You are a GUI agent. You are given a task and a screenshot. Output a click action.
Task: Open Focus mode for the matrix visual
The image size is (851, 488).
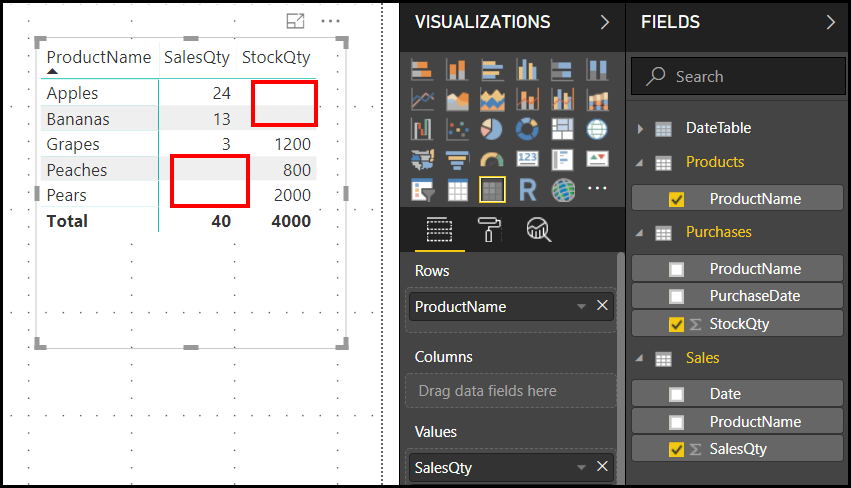(x=295, y=21)
